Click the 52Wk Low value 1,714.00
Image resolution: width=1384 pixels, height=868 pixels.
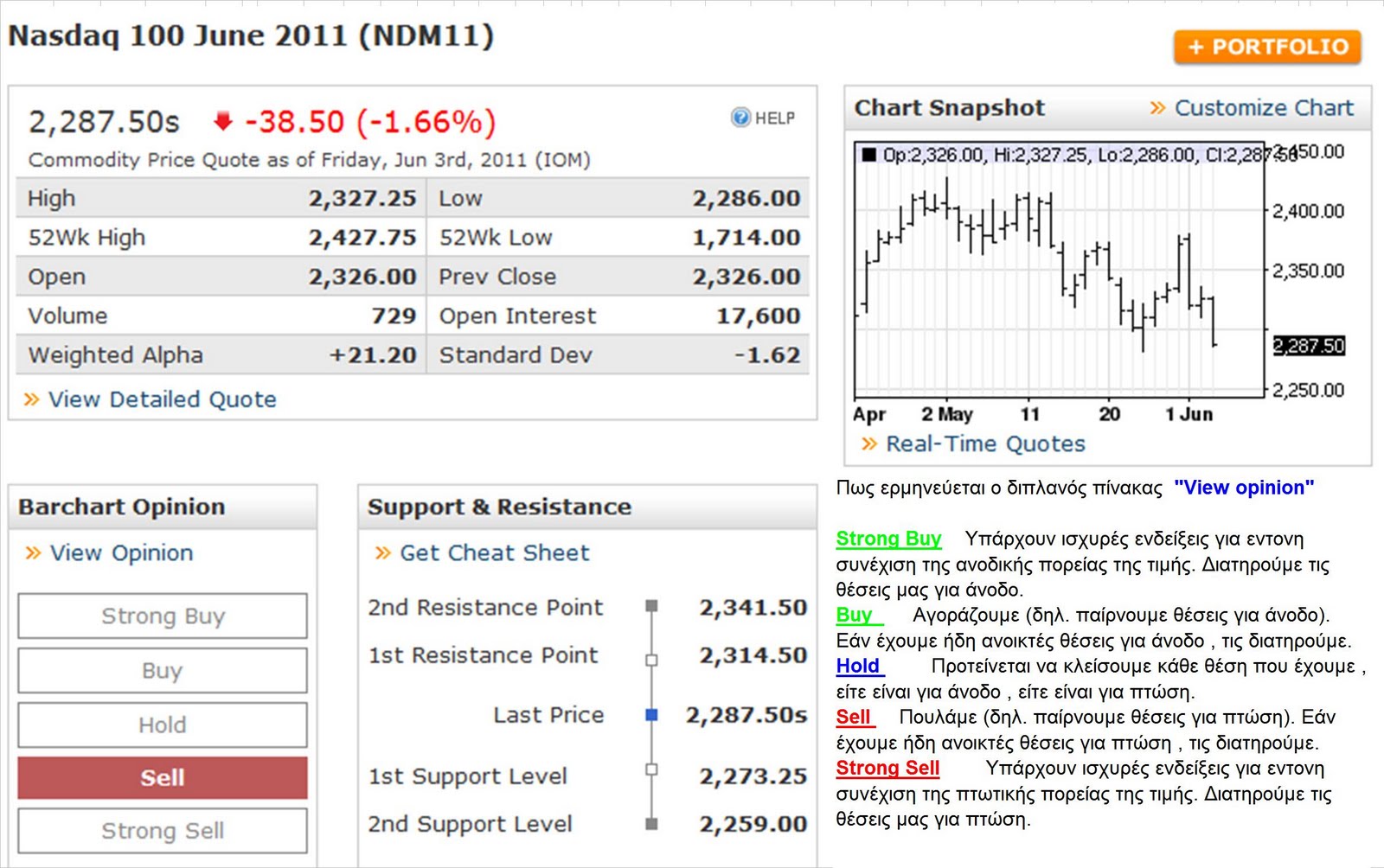(746, 238)
